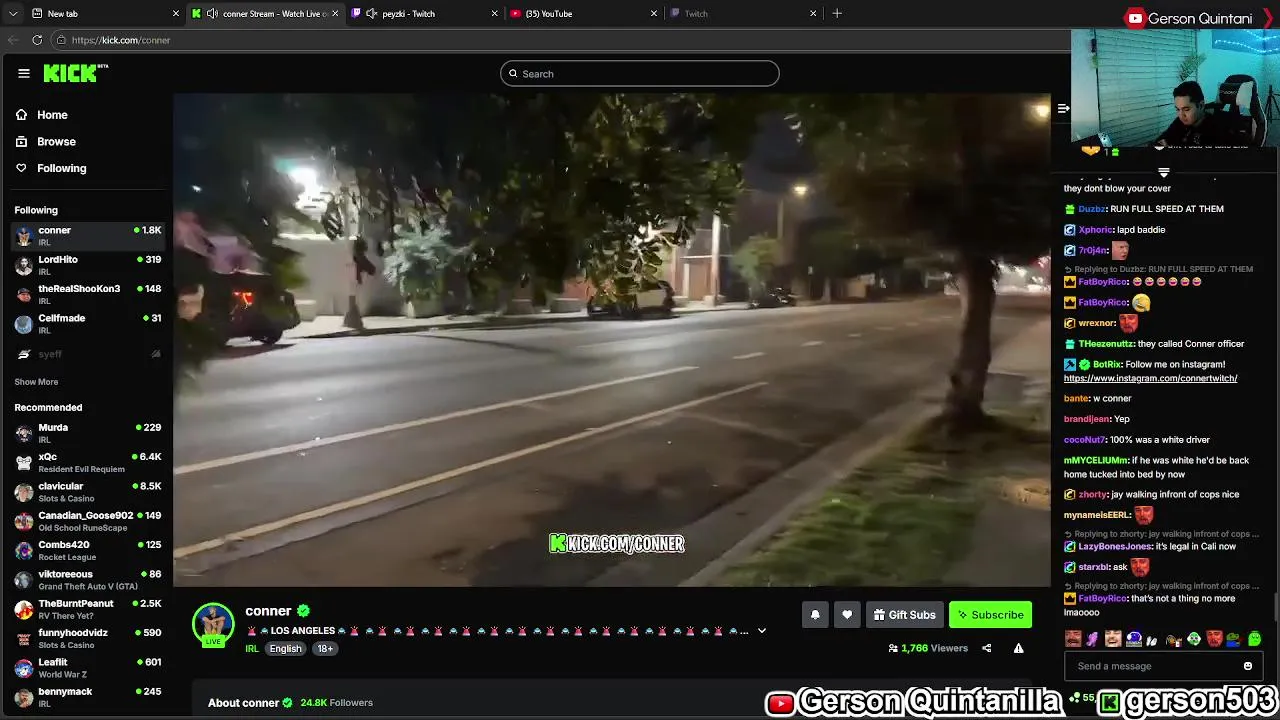Collapse the chat panel arrow icon
Image resolution: width=1280 pixels, height=720 pixels.
[1063, 108]
